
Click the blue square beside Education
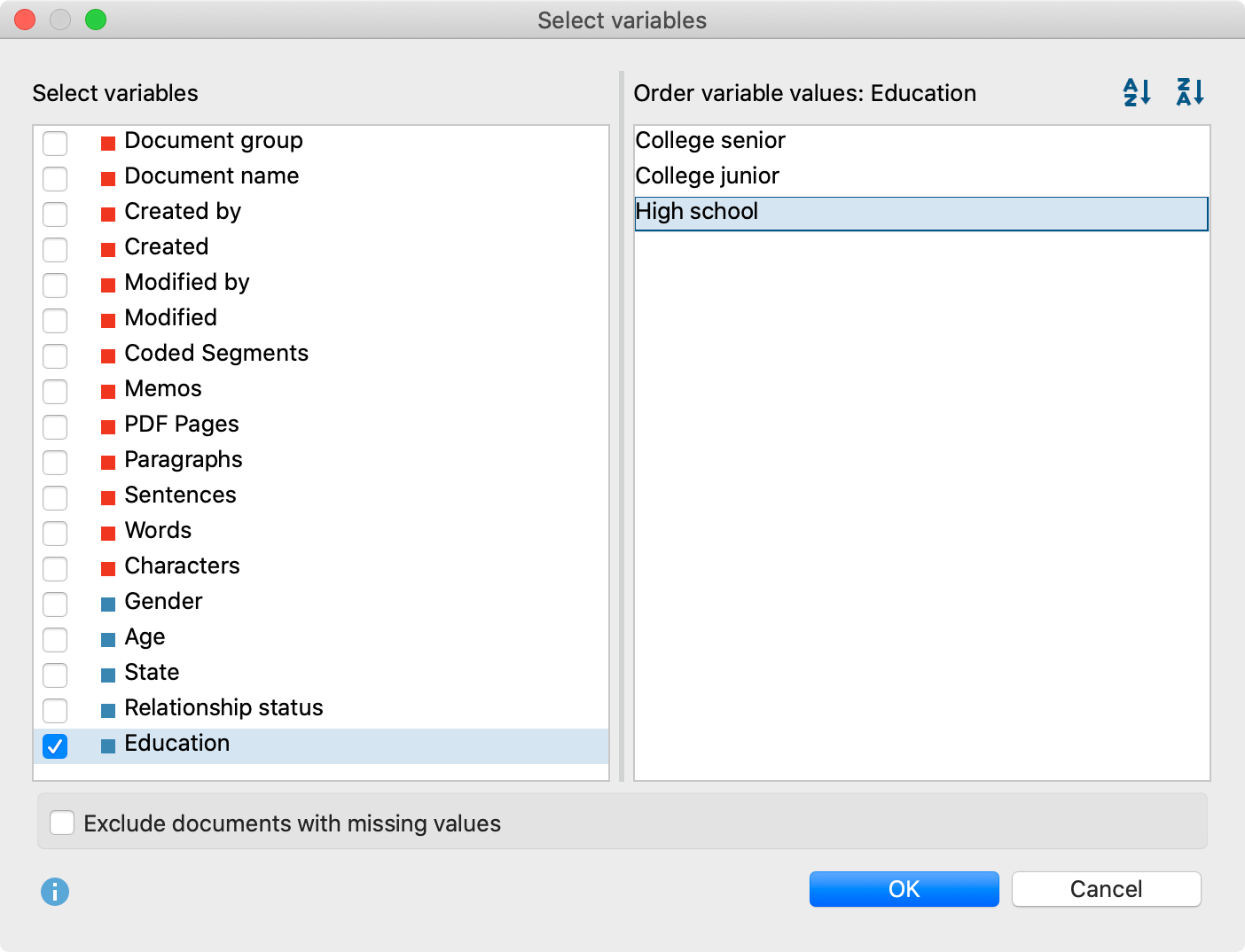108,746
